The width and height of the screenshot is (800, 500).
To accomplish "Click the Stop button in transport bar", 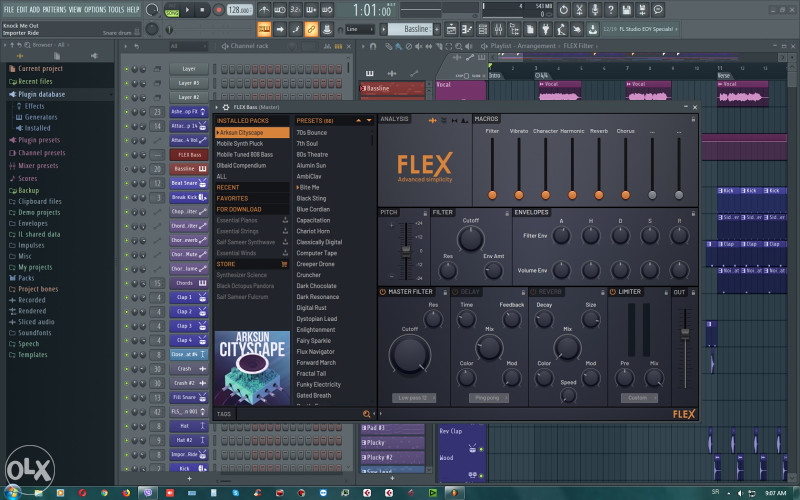I will coord(202,9).
